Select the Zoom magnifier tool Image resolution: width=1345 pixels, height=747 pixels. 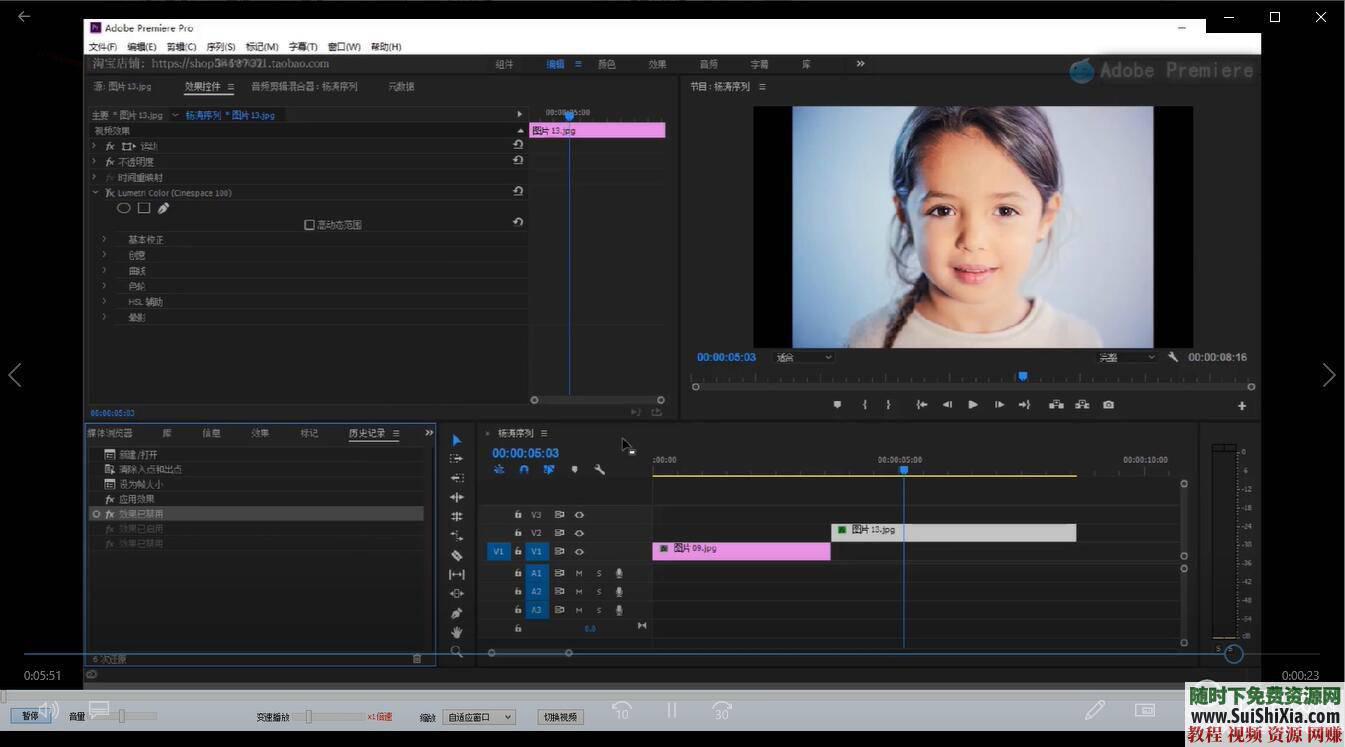456,651
